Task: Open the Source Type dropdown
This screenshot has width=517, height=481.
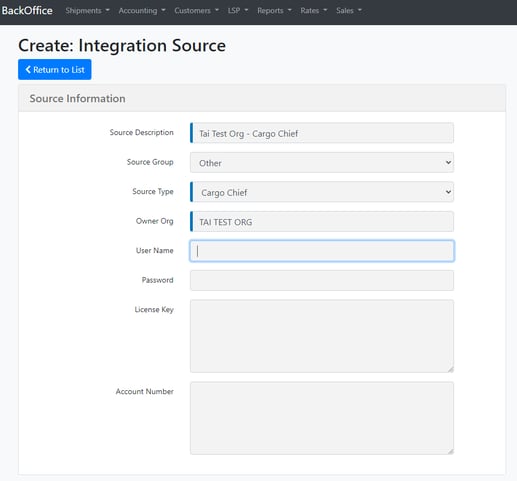Action: click(322, 192)
